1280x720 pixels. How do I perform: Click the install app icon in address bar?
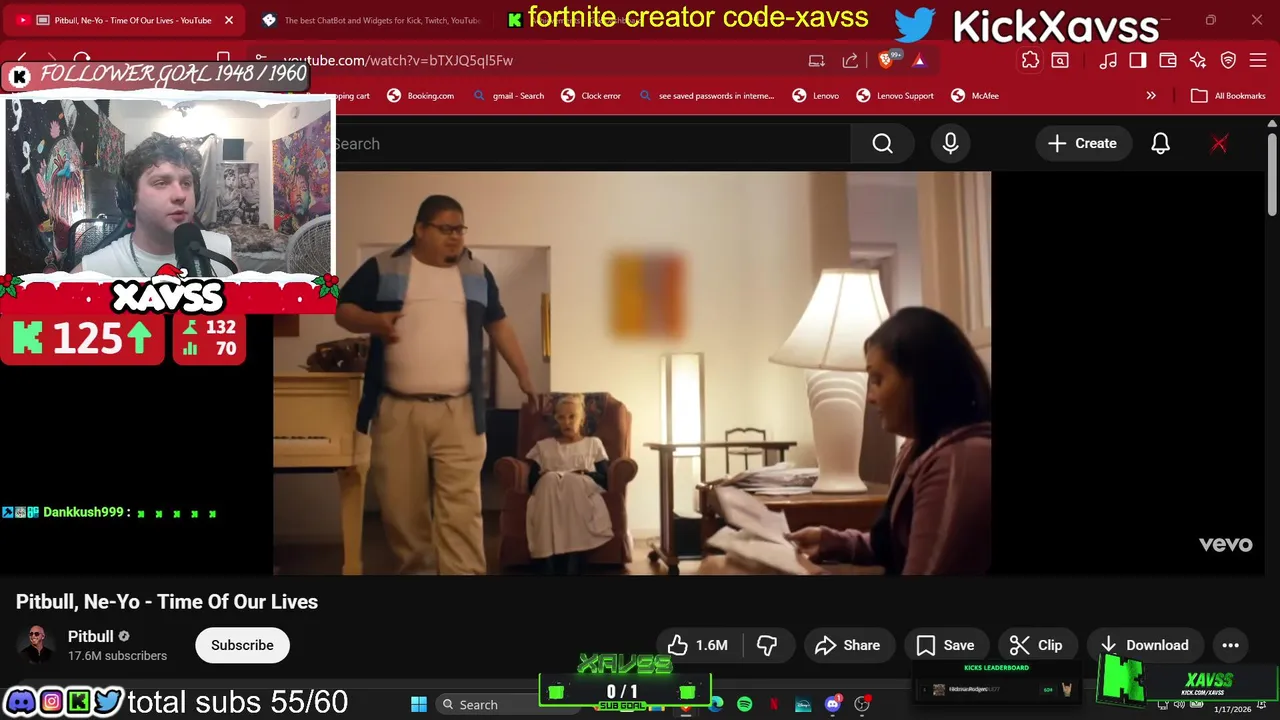click(817, 60)
